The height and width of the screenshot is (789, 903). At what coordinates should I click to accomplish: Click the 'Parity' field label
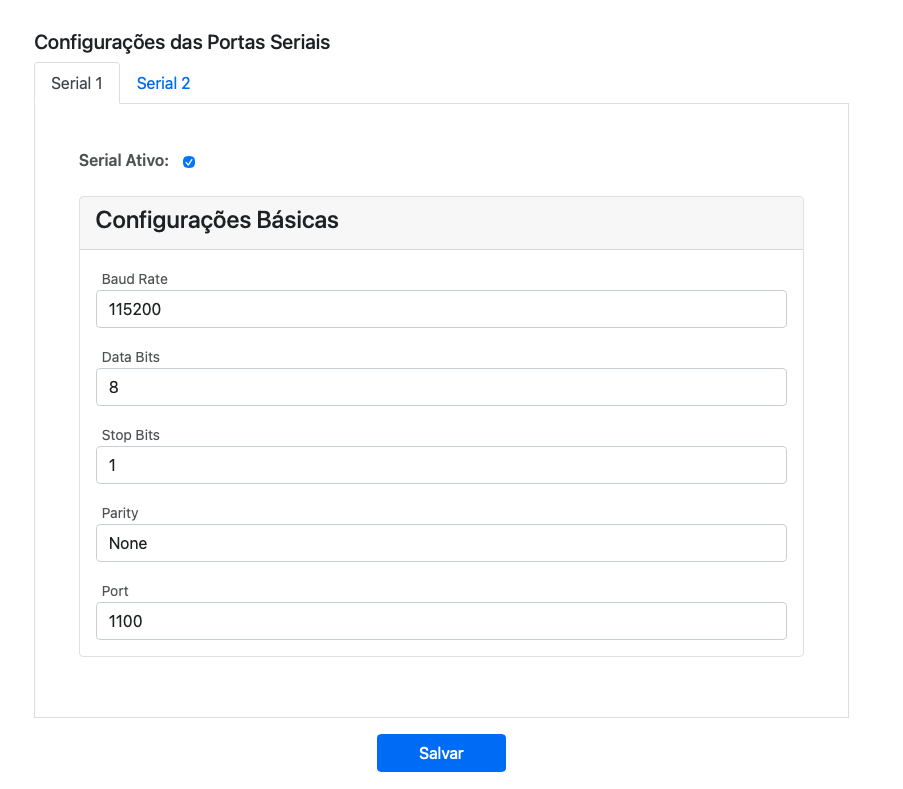[x=120, y=513]
